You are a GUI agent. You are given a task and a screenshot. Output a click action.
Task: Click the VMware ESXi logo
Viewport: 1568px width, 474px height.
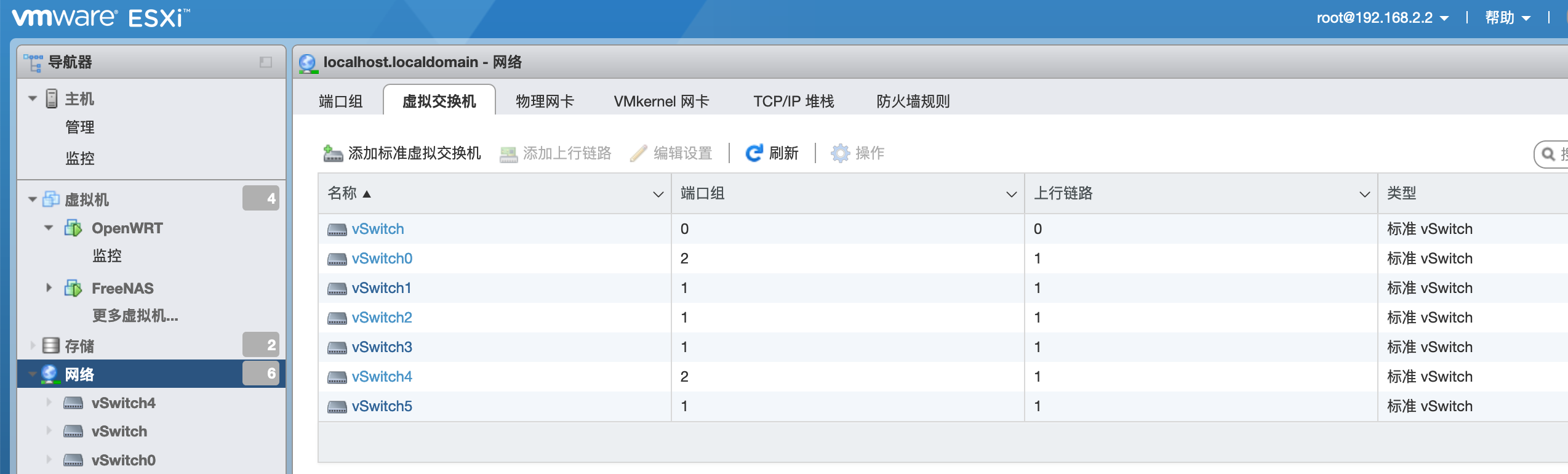pyautogui.click(x=100, y=18)
